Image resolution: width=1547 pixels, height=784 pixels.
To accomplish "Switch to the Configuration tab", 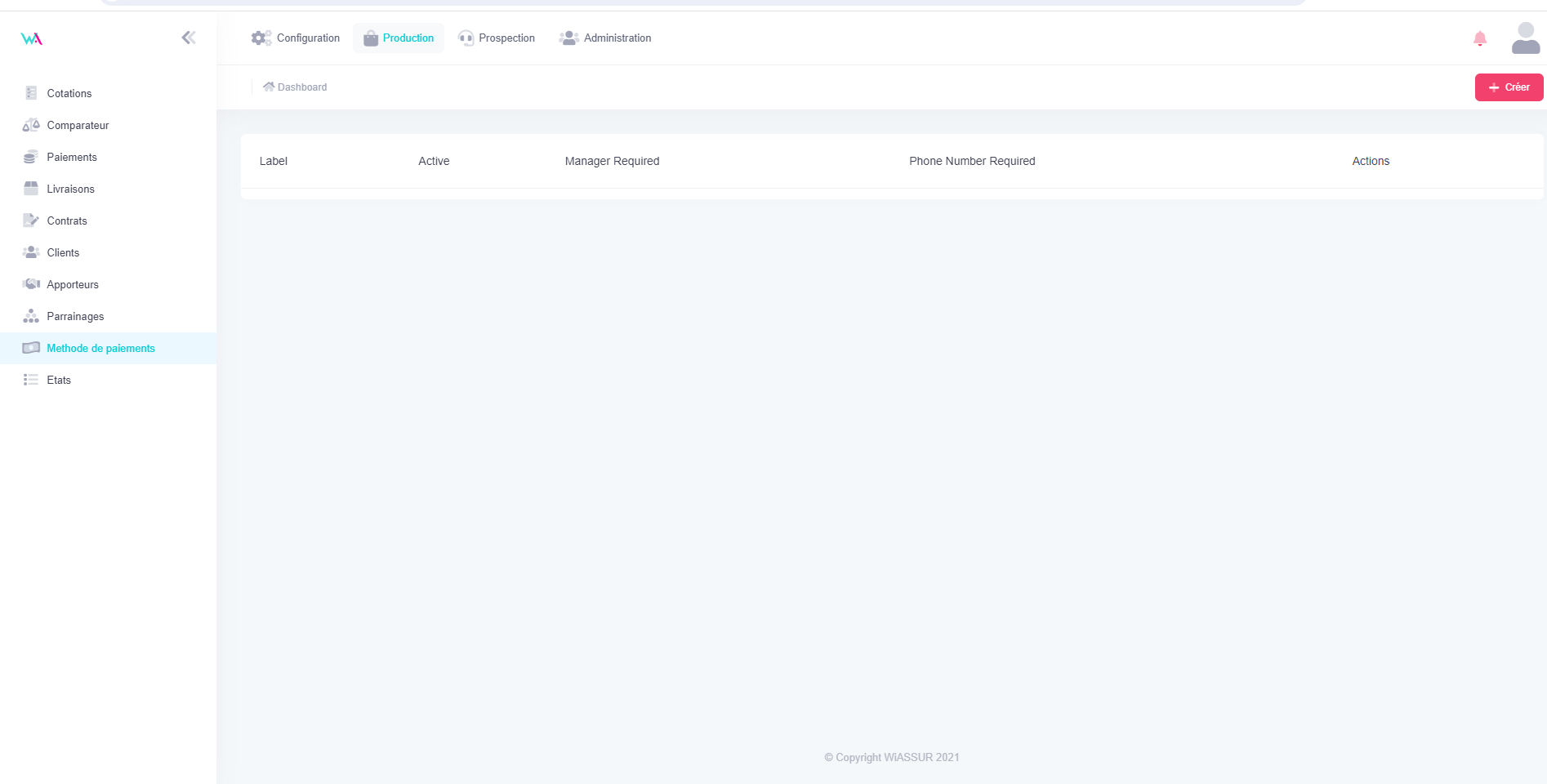I will point(296,38).
